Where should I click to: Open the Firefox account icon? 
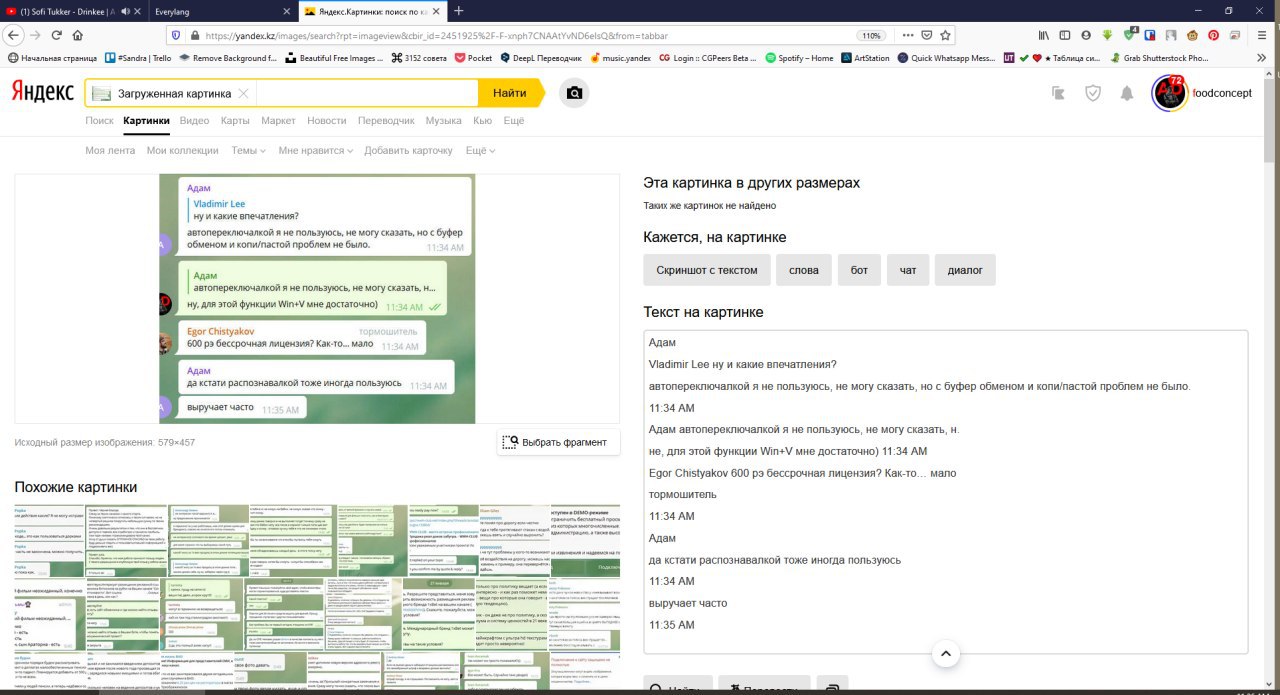click(x=1085, y=35)
